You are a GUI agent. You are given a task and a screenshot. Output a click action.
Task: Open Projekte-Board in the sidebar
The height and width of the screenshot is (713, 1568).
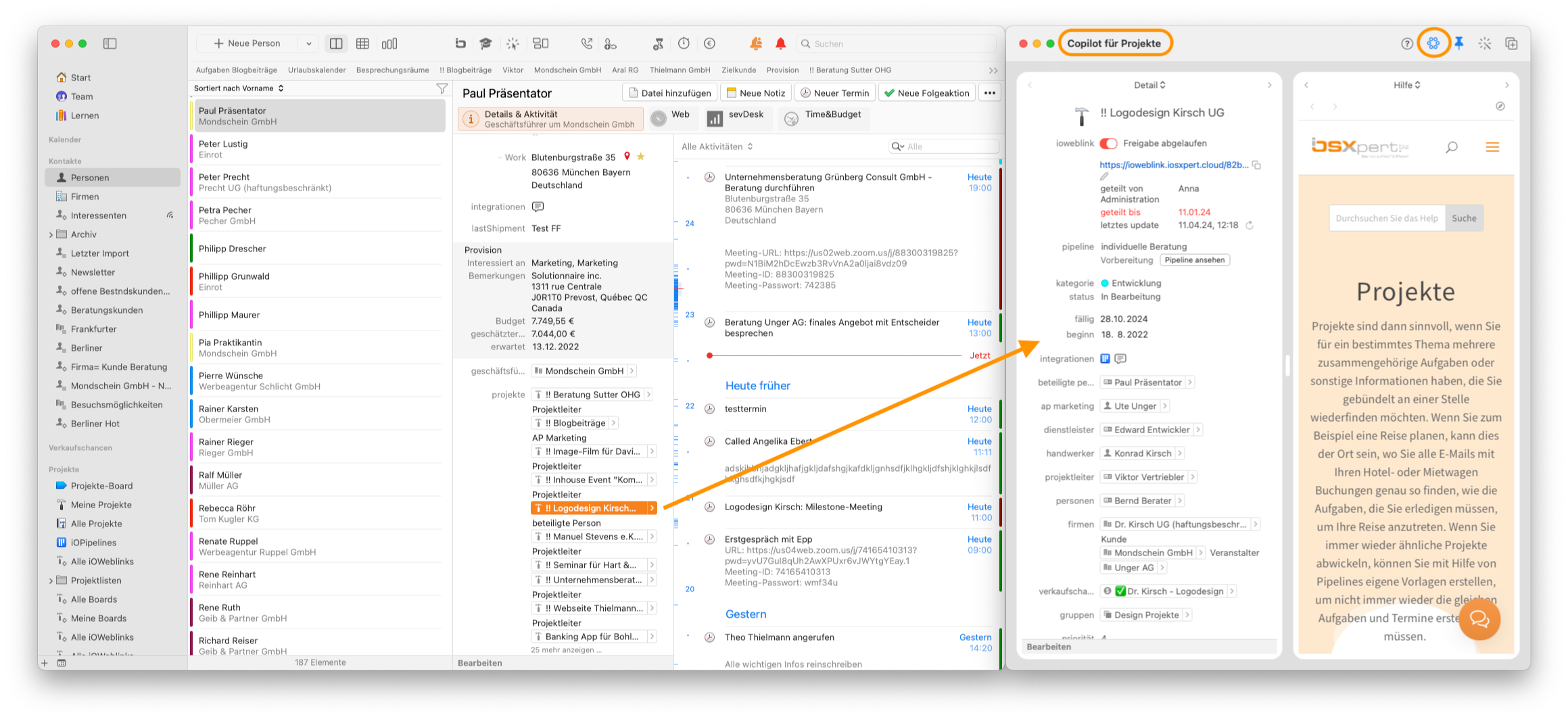112,486
